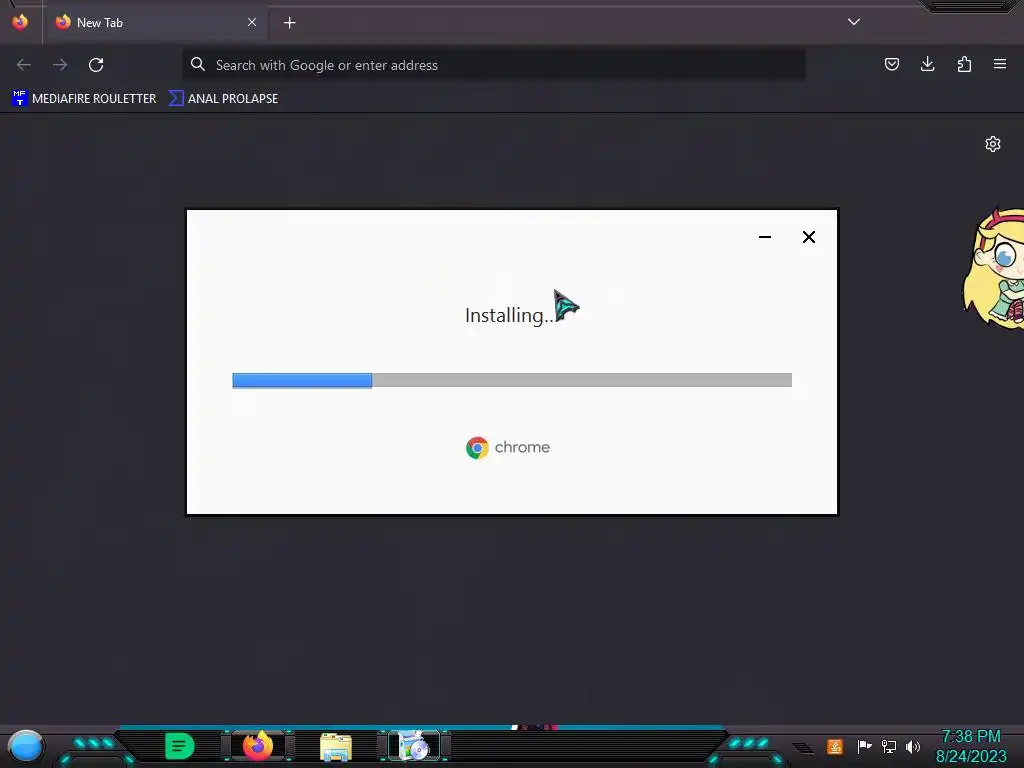Show hidden tray icons arrow
The width and height of the screenshot is (1024, 768).
tap(803, 747)
